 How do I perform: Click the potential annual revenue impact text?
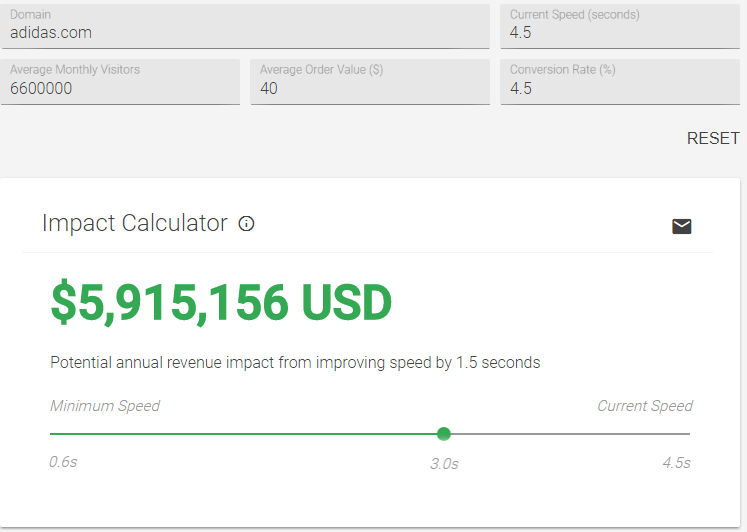(295, 362)
